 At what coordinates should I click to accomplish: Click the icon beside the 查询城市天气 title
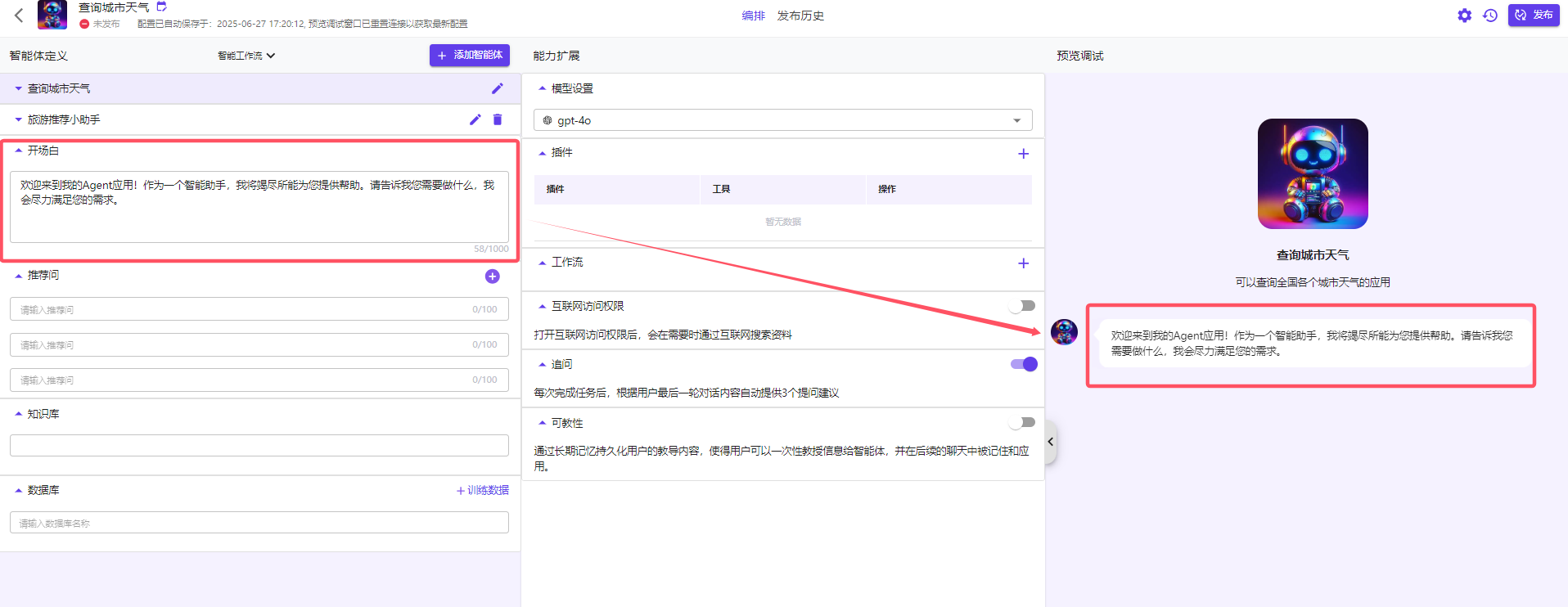(x=161, y=7)
